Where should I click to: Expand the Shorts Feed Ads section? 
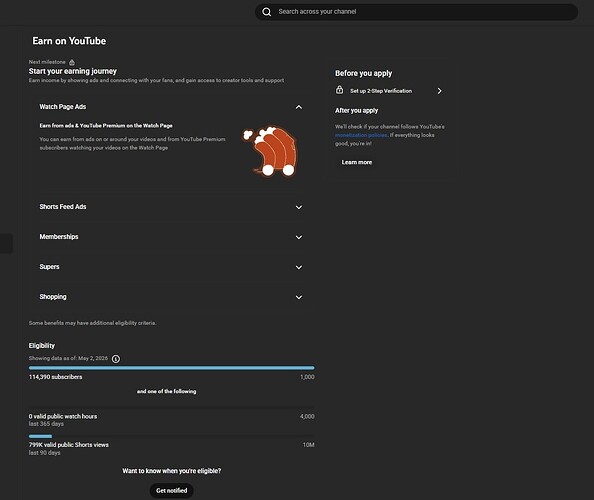click(x=299, y=207)
